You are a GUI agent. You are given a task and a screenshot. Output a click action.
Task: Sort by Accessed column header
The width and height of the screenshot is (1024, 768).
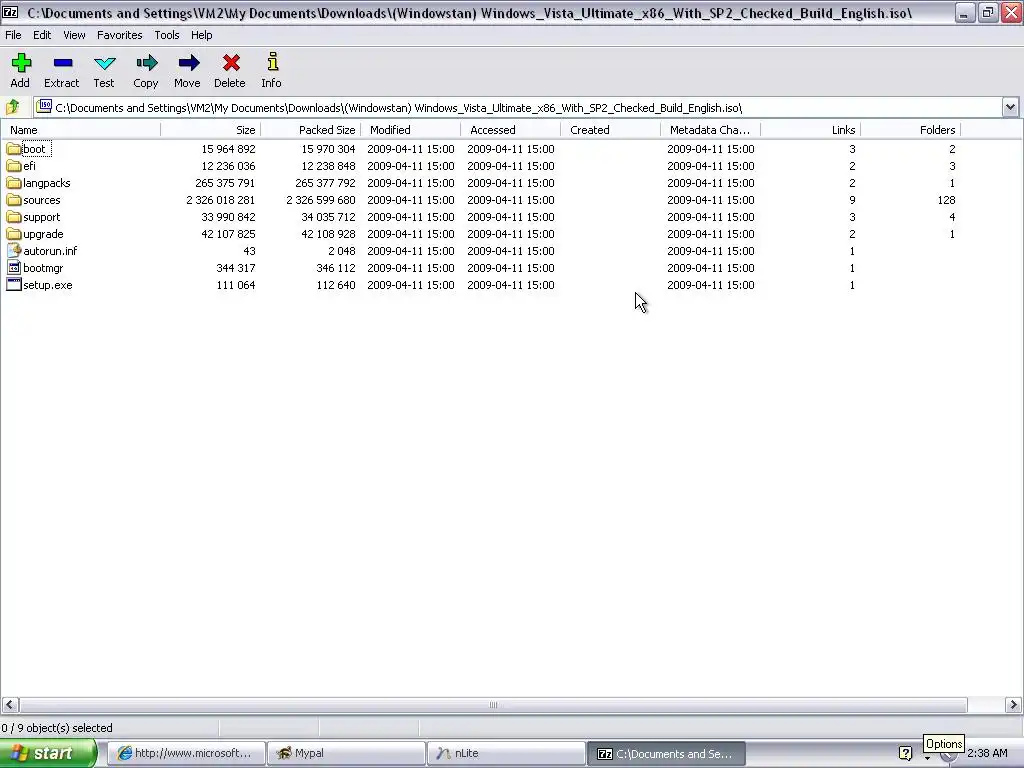pyautogui.click(x=510, y=130)
